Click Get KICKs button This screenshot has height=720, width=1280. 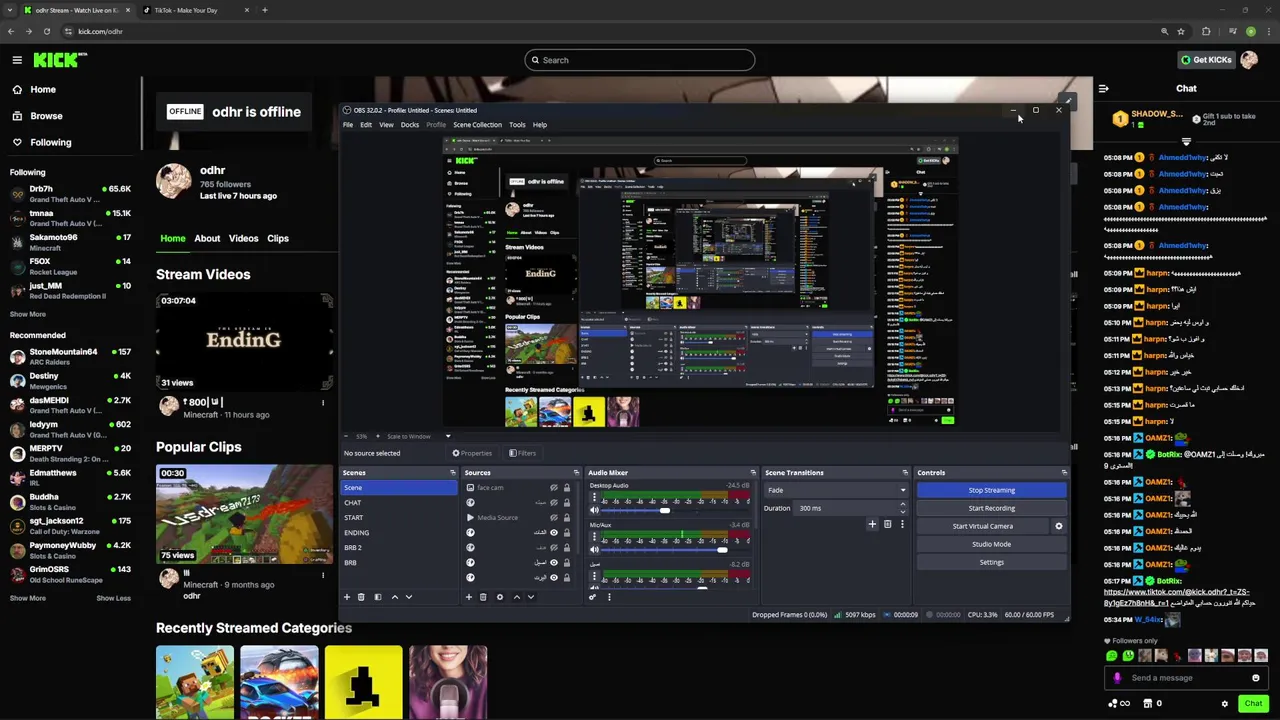[1205, 60]
